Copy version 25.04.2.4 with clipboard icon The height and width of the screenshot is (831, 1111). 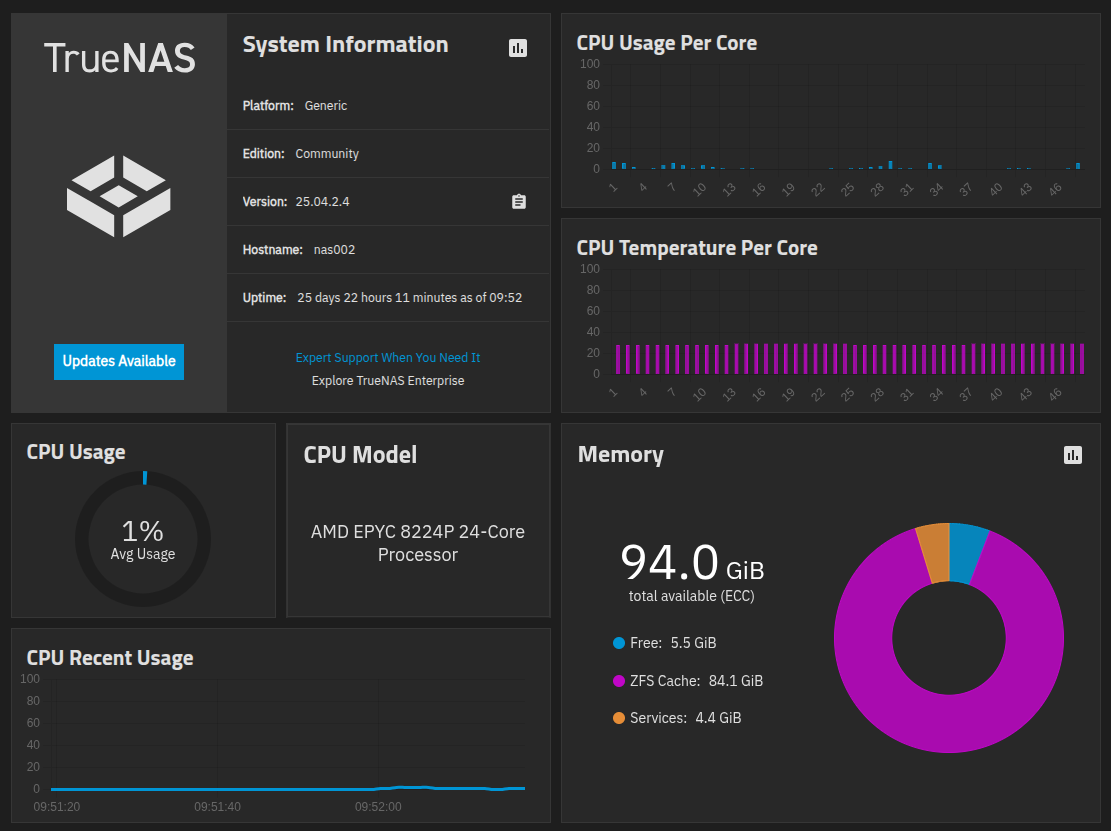tap(518, 202)
